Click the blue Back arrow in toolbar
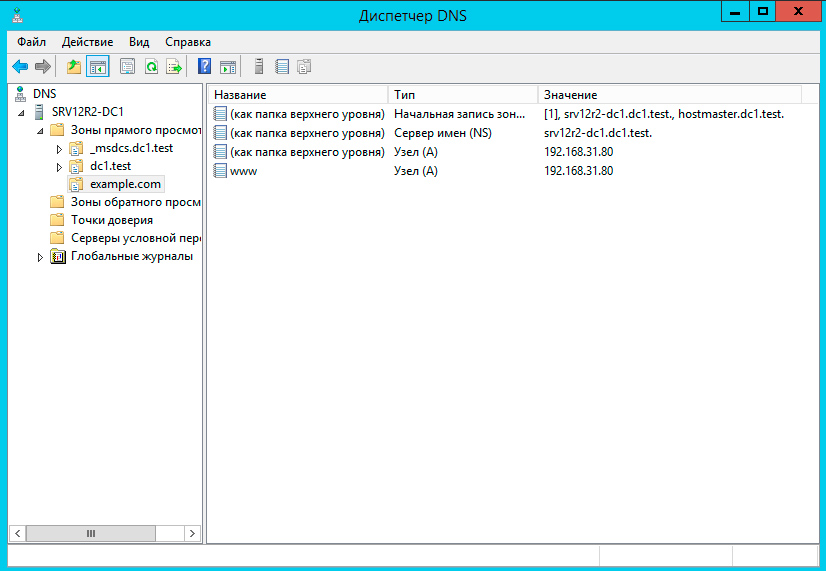Screen dimensions: 826x571 pyautogui.click(x=20, y=67)
